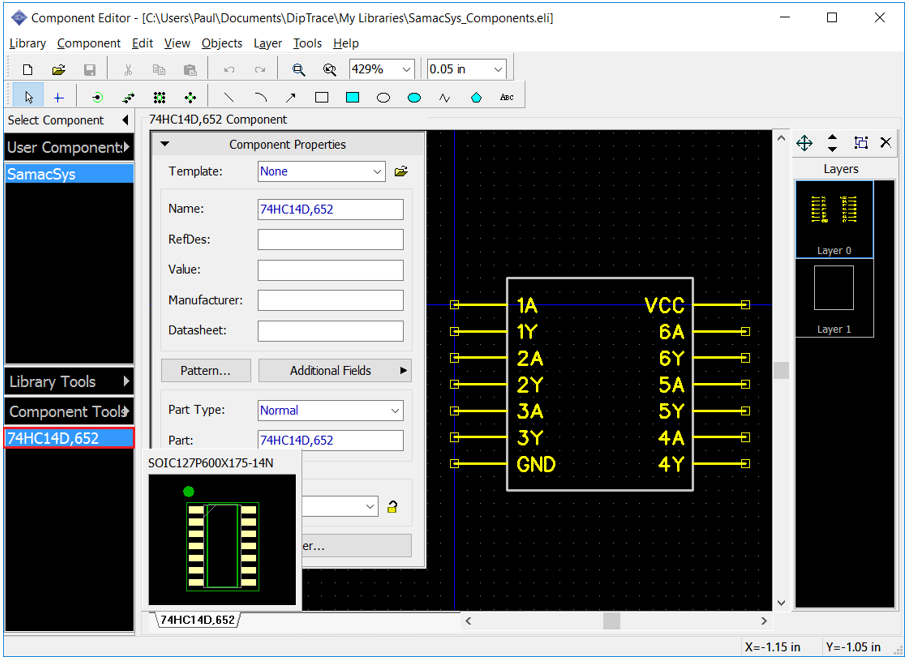The width and height of the screenshot is (908, 659).
Task: Select the green four-pin cross tool
Action: pos(190,97)
